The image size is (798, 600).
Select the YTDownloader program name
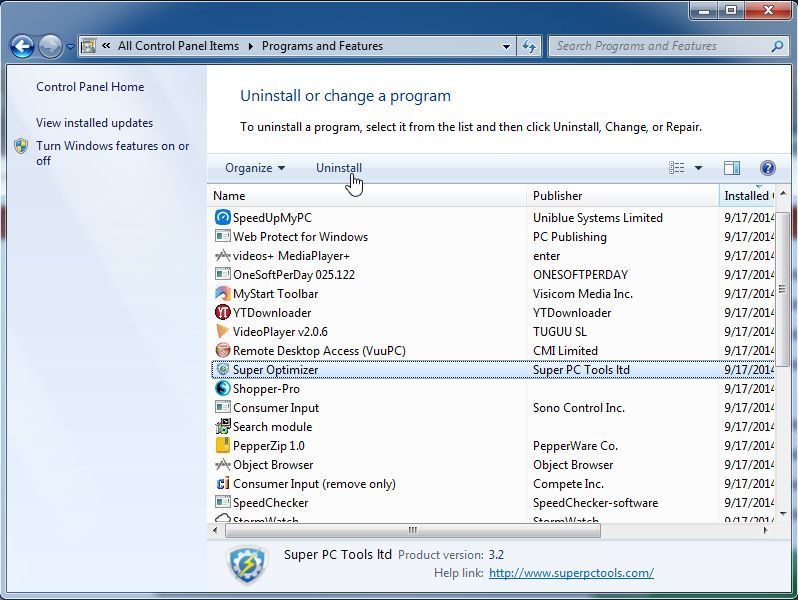(272, 313)
